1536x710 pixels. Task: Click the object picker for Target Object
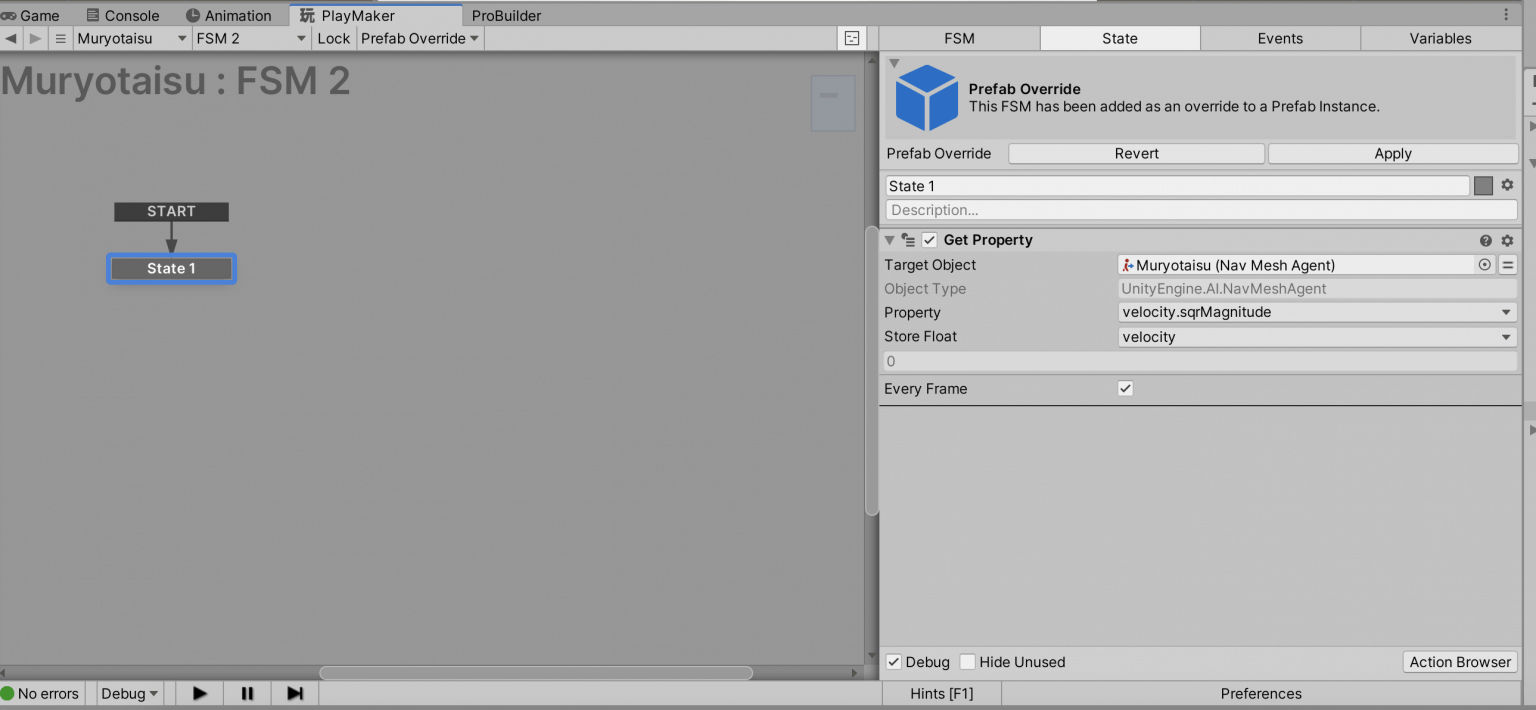pos(1485,264)
